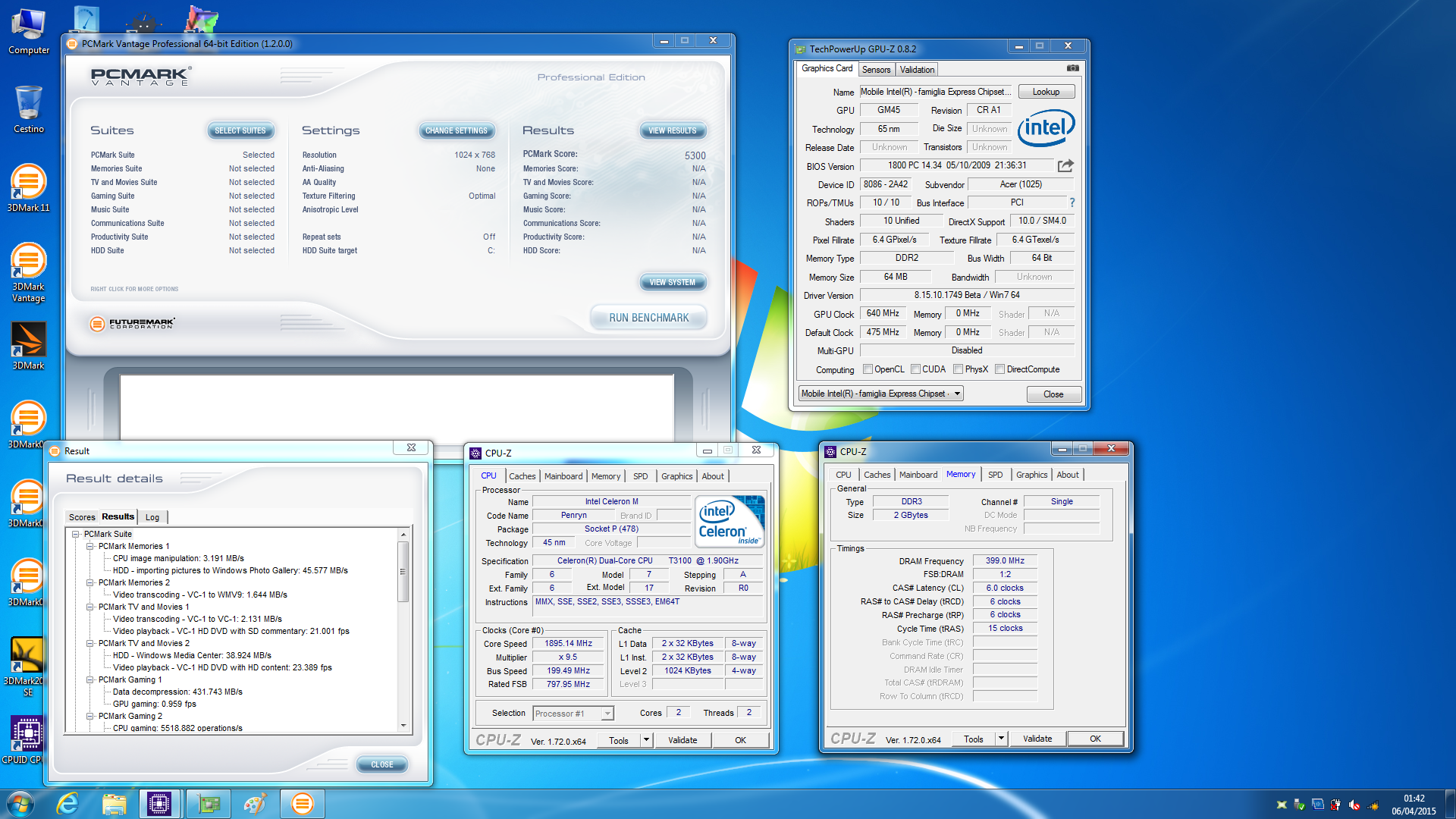
Task: Switch to the Sensors tab in GPU-Z
Action: (x=877, y=70)
